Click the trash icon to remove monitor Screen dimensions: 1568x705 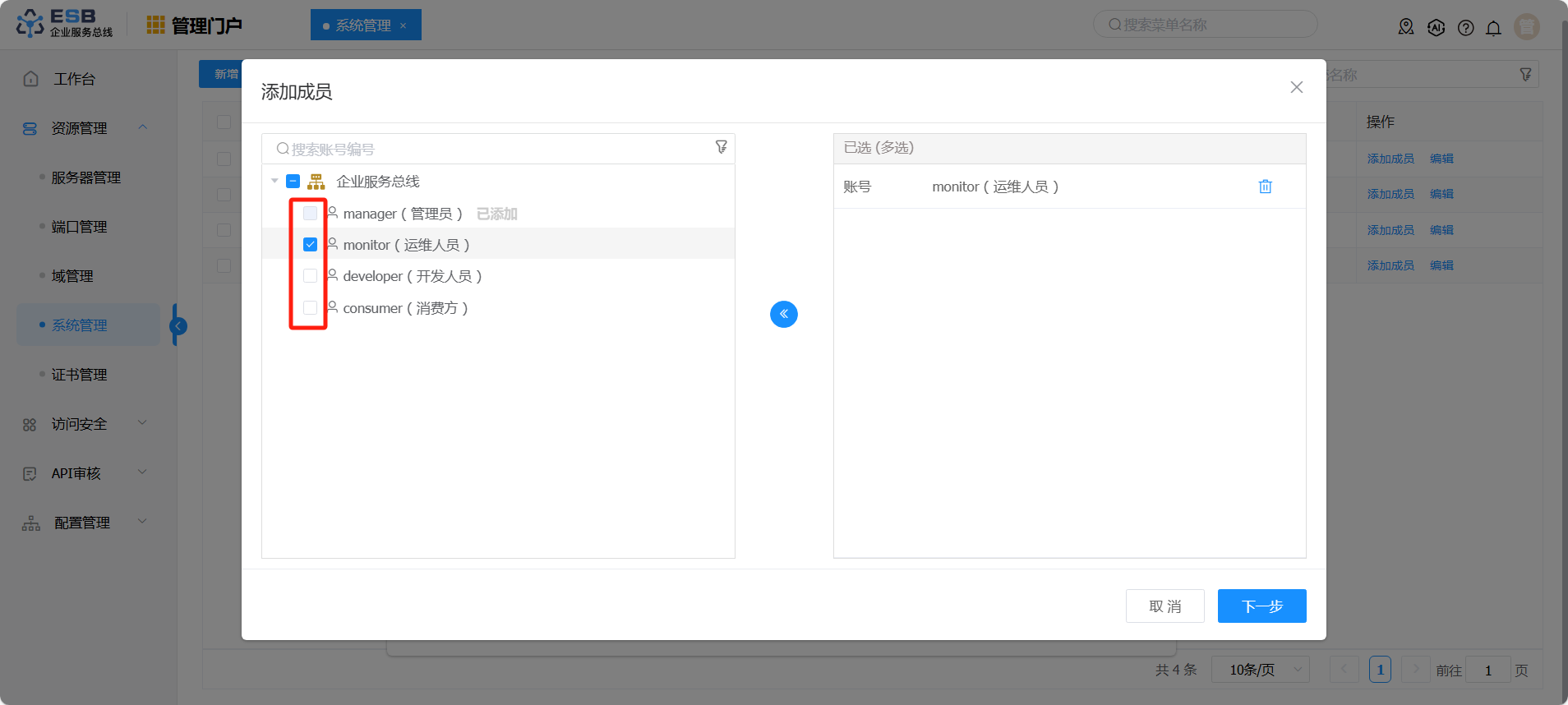tap(1265, 187)
